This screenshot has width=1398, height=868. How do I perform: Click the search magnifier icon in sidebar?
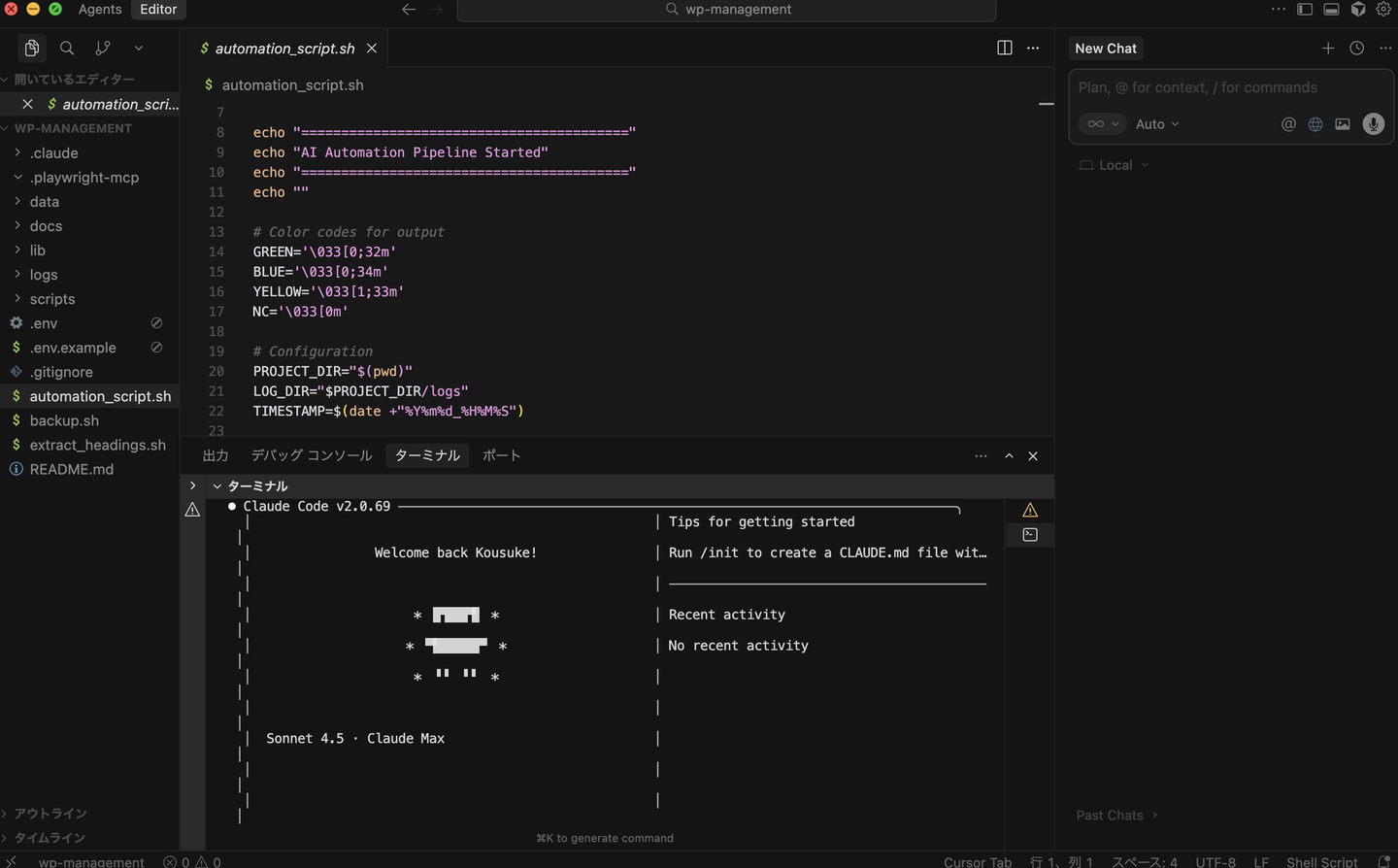[67, 48]
